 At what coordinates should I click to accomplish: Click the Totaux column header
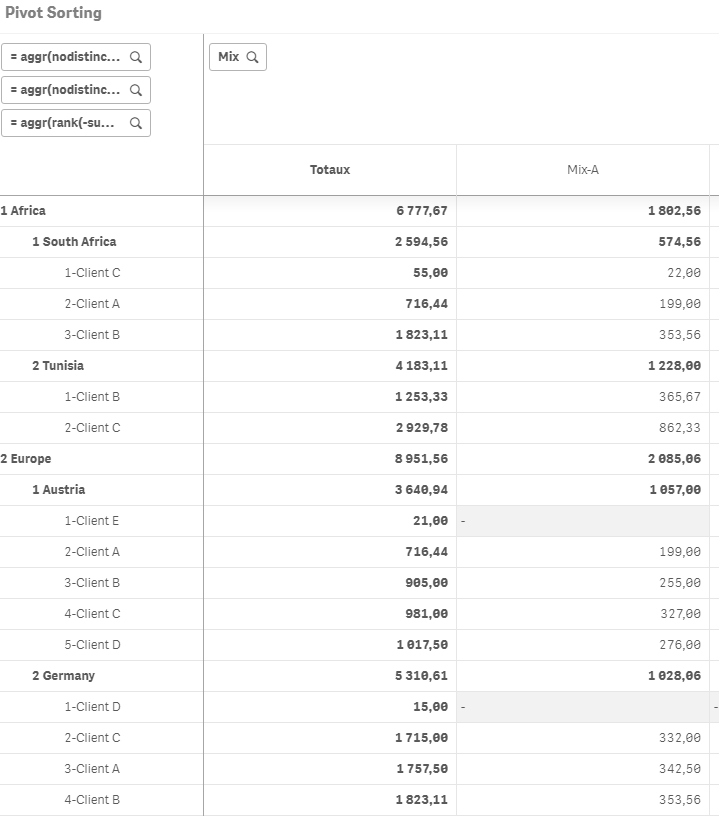(330, 170)
